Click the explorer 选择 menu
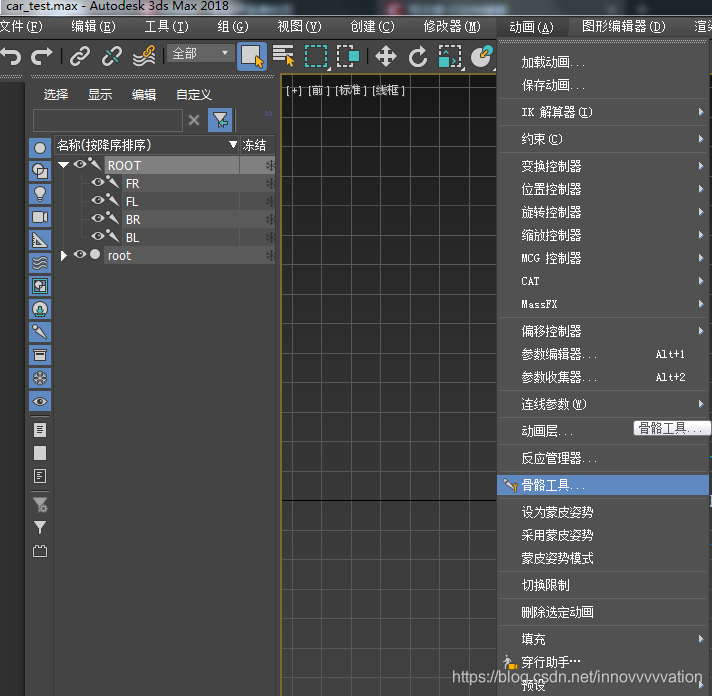This screenshot has width=712, height=696. click(x=56, y=94)
